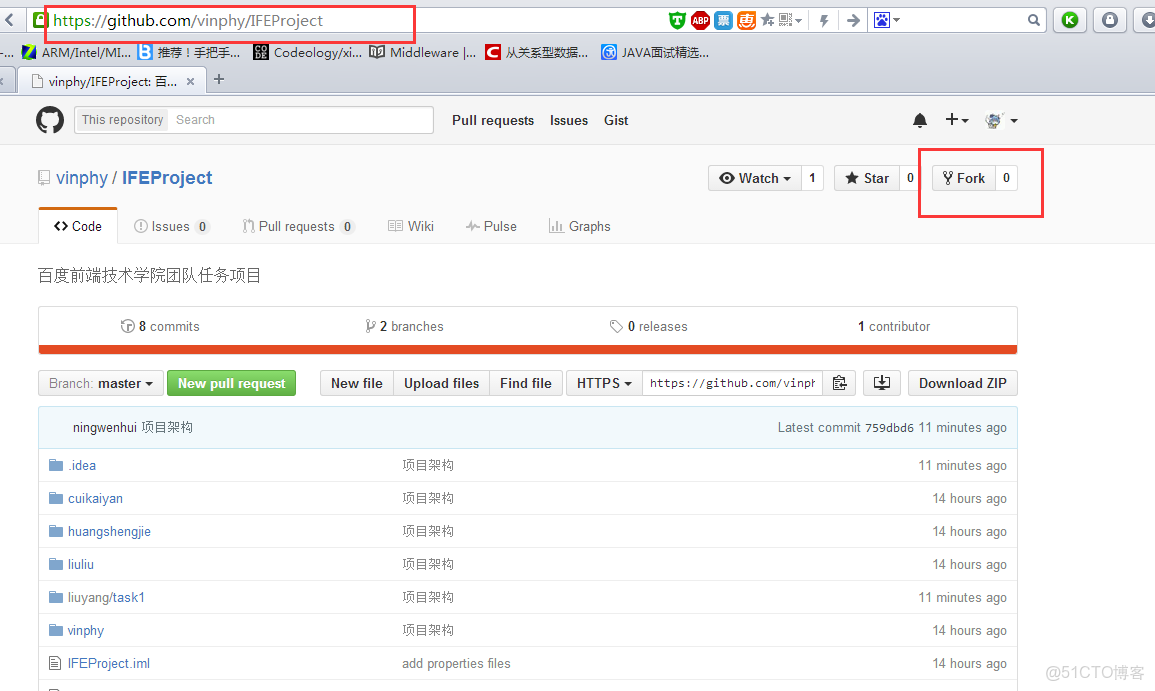Switch to the Code tab
The image size is (1155, 691).
pyautogui.click(x=78, y=226)
